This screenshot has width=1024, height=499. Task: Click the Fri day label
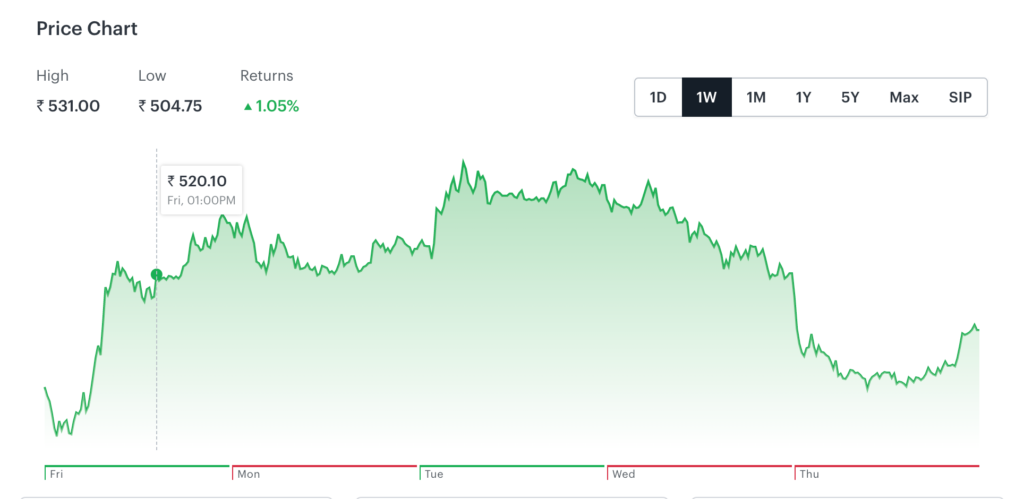(x=56, y=474)
